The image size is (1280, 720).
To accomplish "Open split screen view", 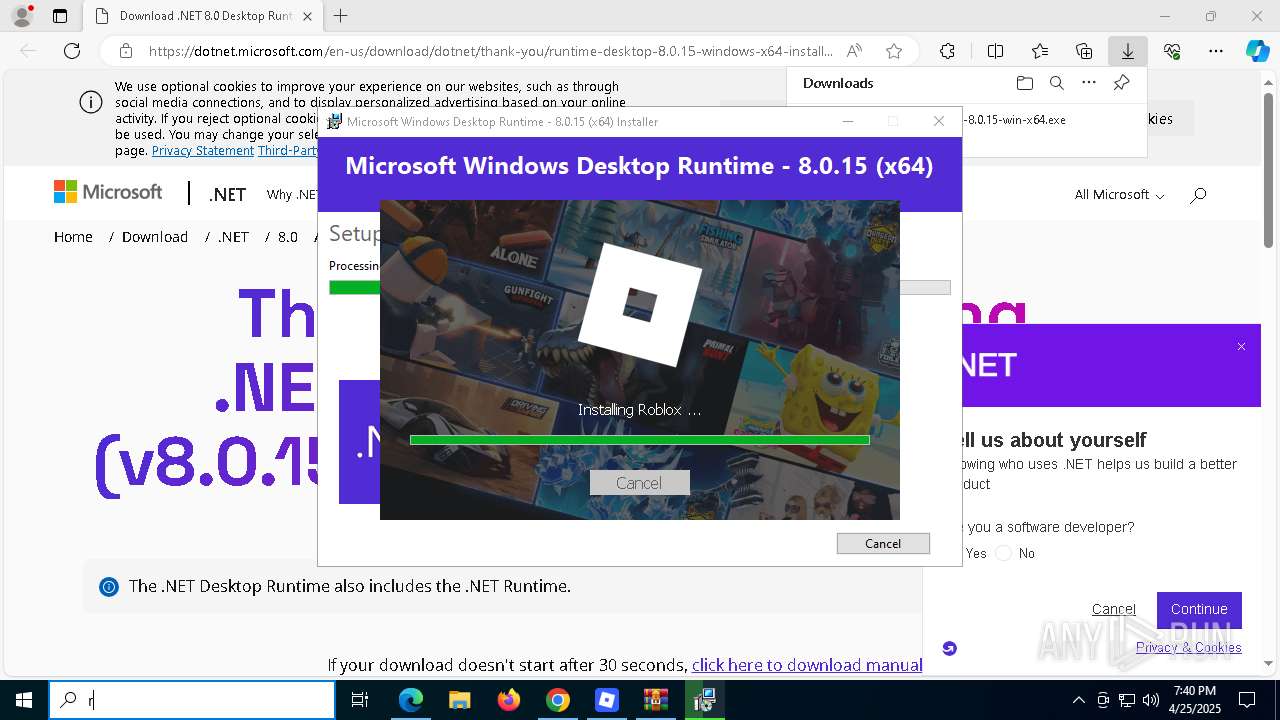I will pos(995,51).
